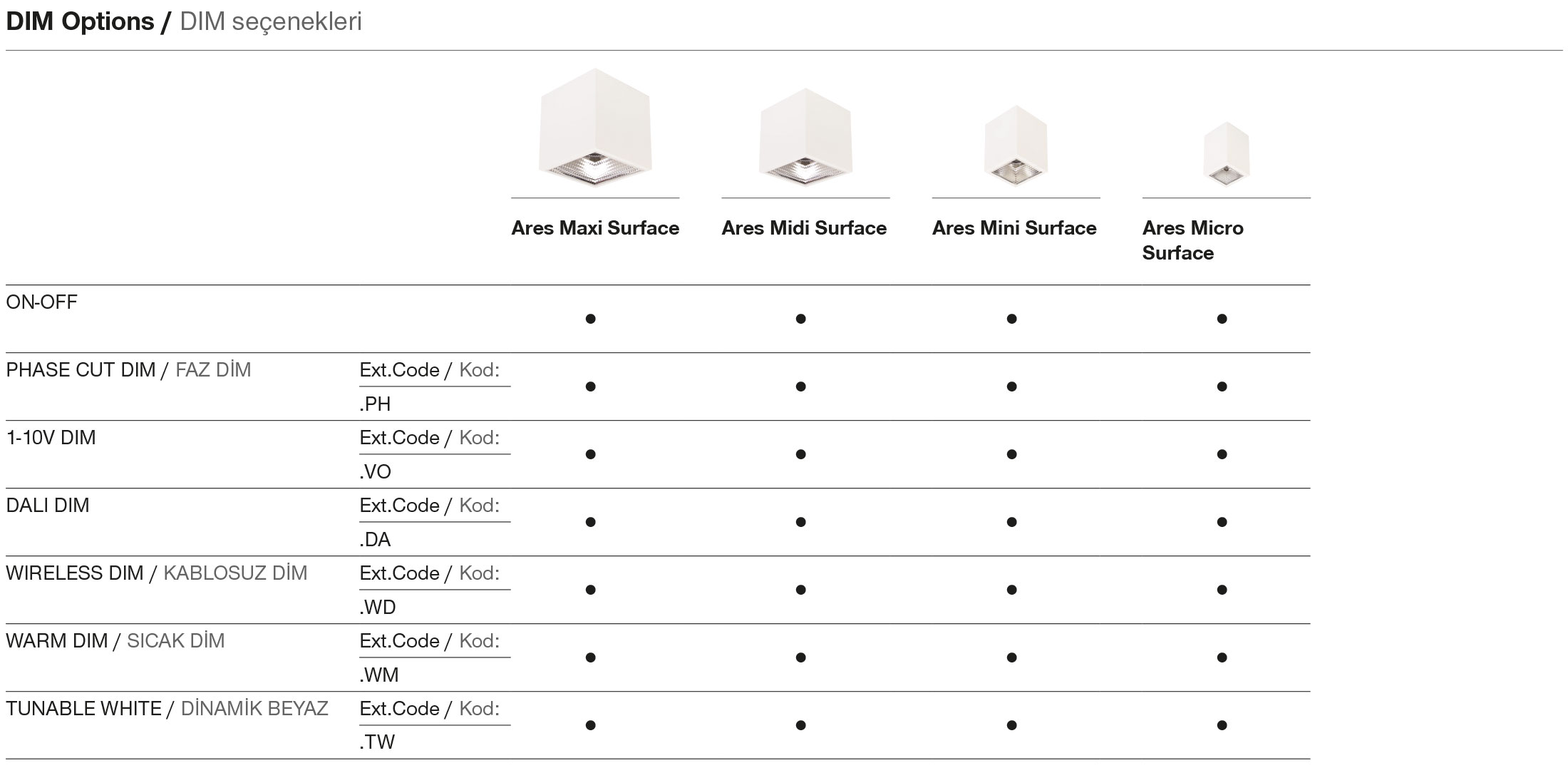Image resolution: width=1568 pixels, height=768 pixels.
Task: Select the Ares Micro Surface column title
Action: (x=1192, y=240)
